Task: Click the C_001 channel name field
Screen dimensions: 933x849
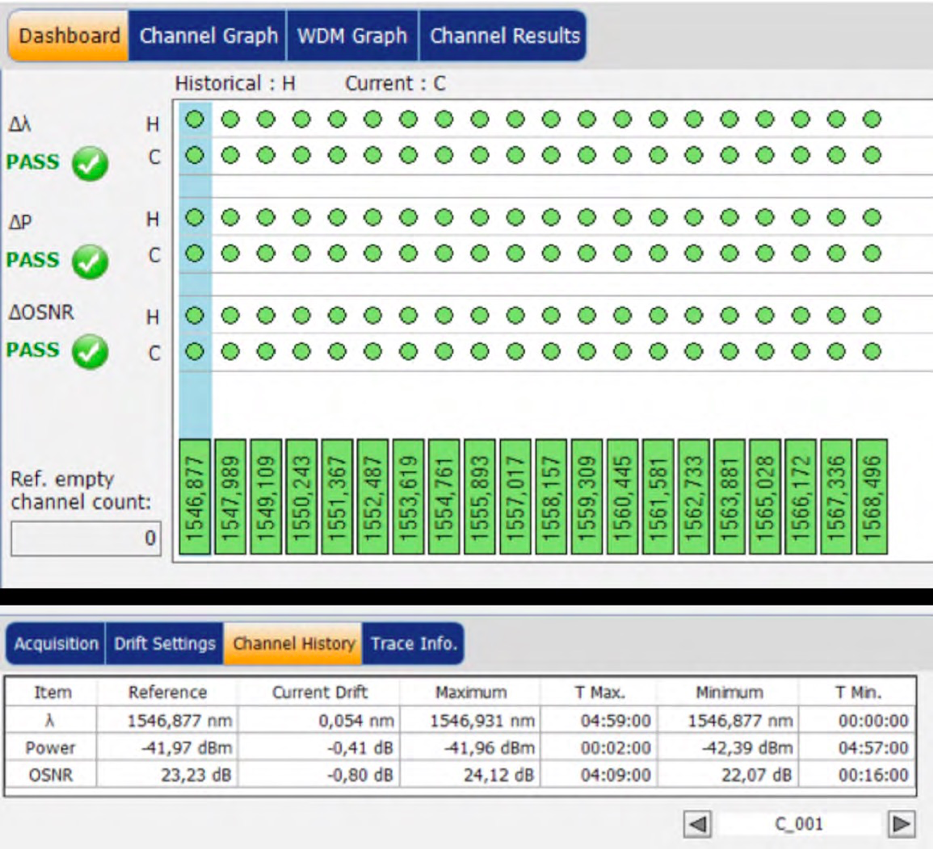Action: (799, 824)
